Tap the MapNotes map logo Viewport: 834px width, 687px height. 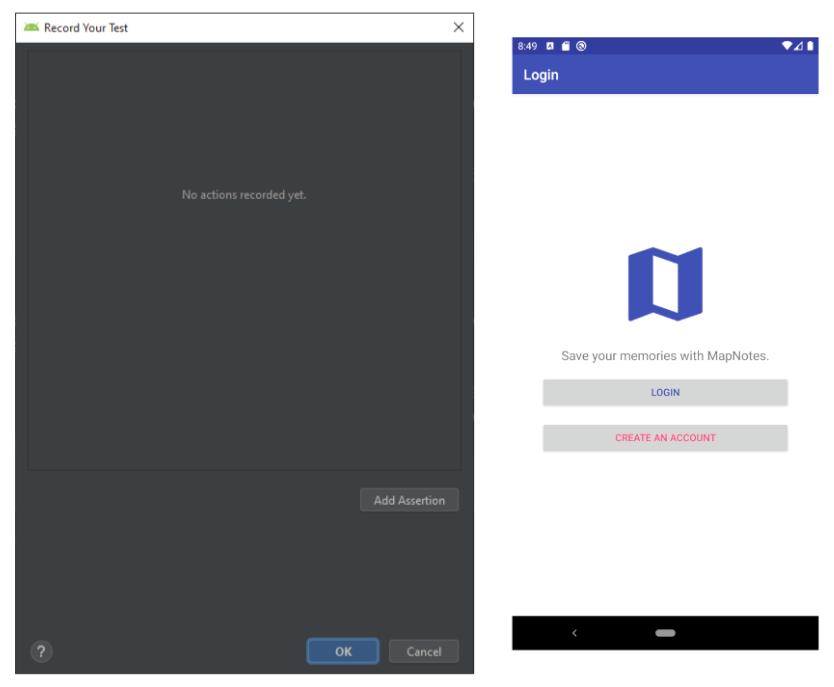pos(665,284)
